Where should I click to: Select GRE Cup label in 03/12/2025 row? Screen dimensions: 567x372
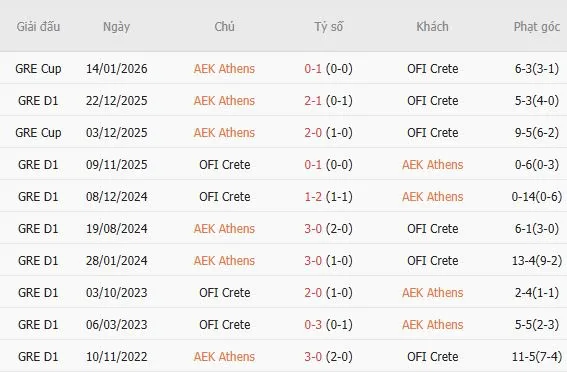click(38, 133)
